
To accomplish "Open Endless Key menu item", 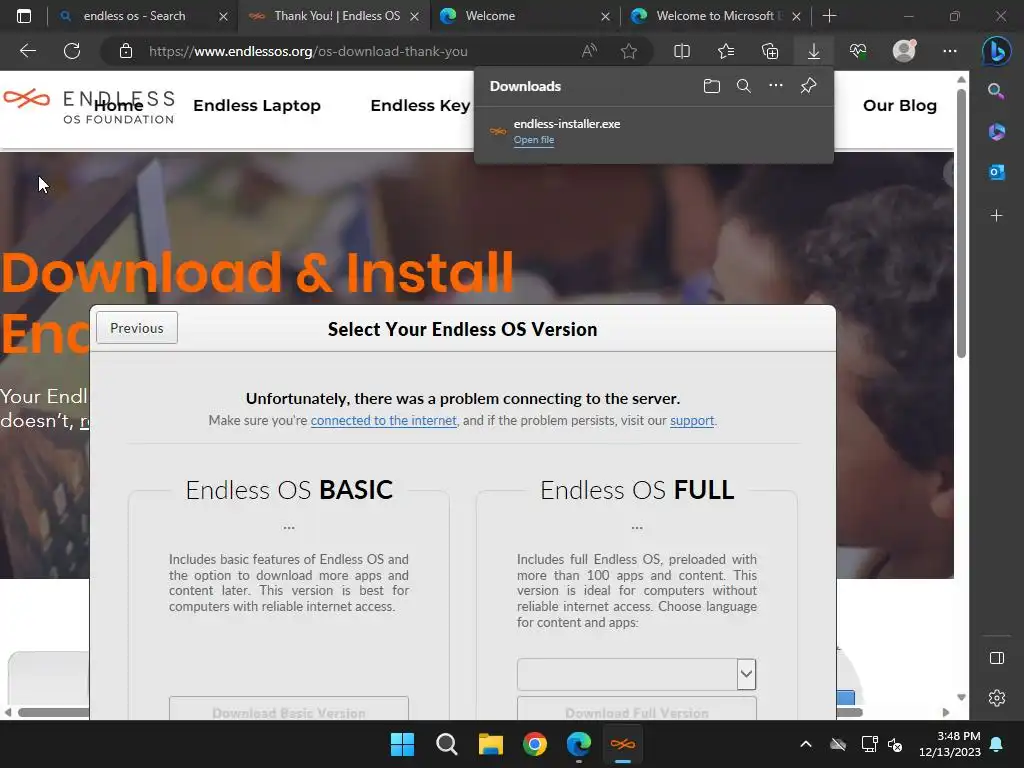I will click(x=420, y=105).
